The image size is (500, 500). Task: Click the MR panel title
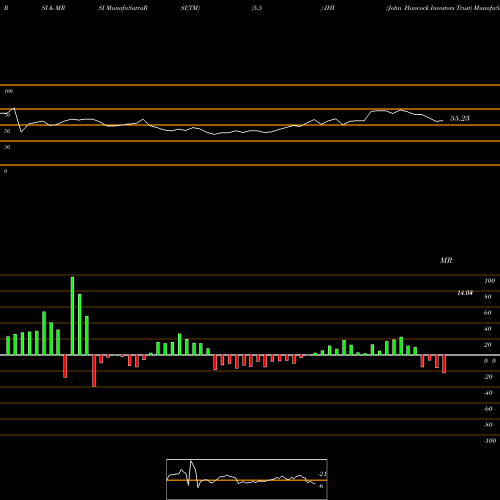pyautogui.click(x=446, y=260)
